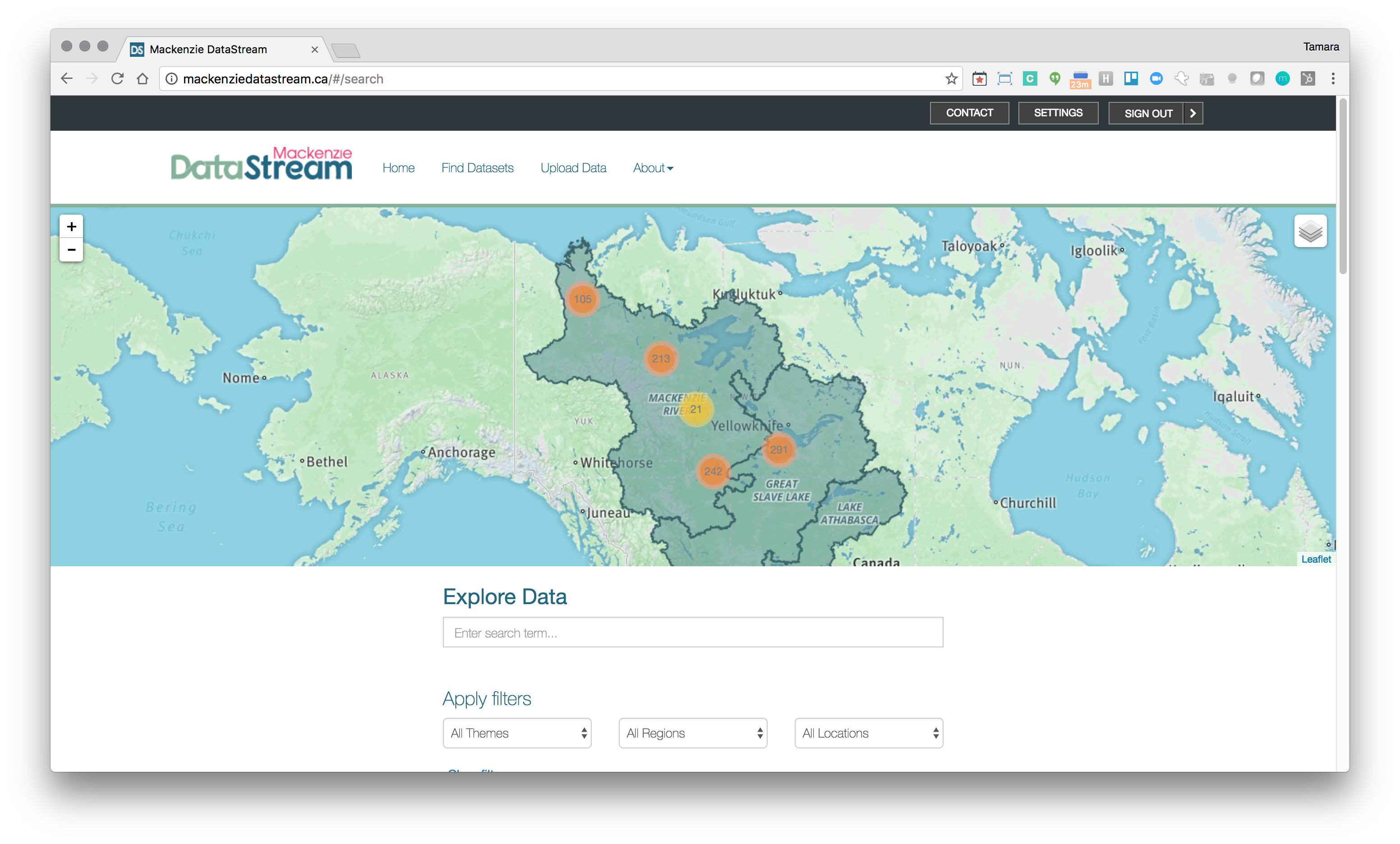Click the gray H extension icon

1105,78
